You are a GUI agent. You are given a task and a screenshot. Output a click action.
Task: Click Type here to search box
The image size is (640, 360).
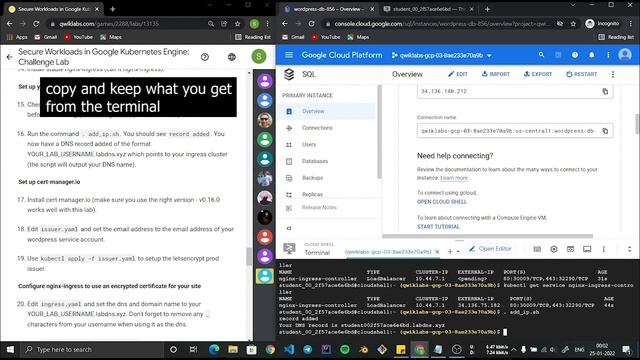pos(92,349)
